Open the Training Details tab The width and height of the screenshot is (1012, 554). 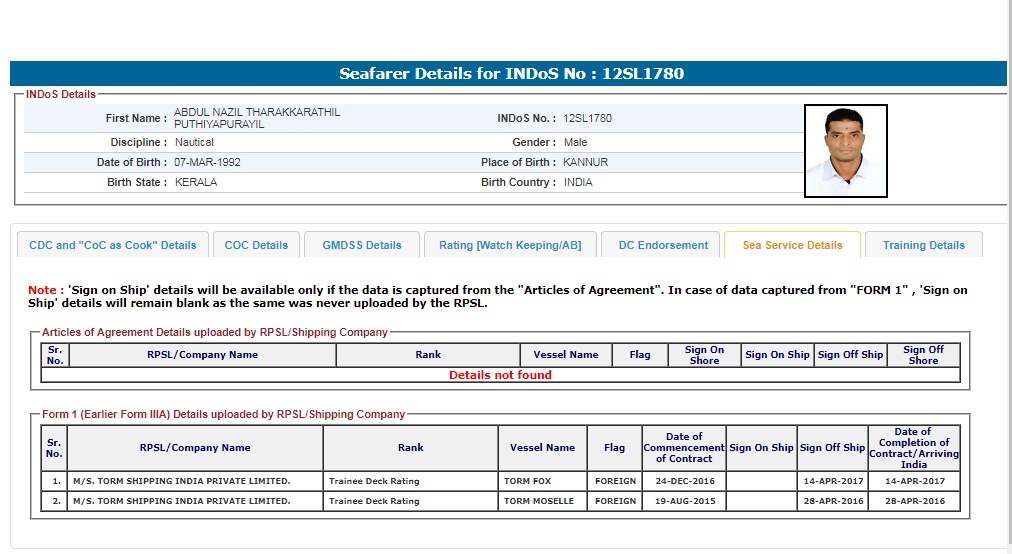pos(923,245)
